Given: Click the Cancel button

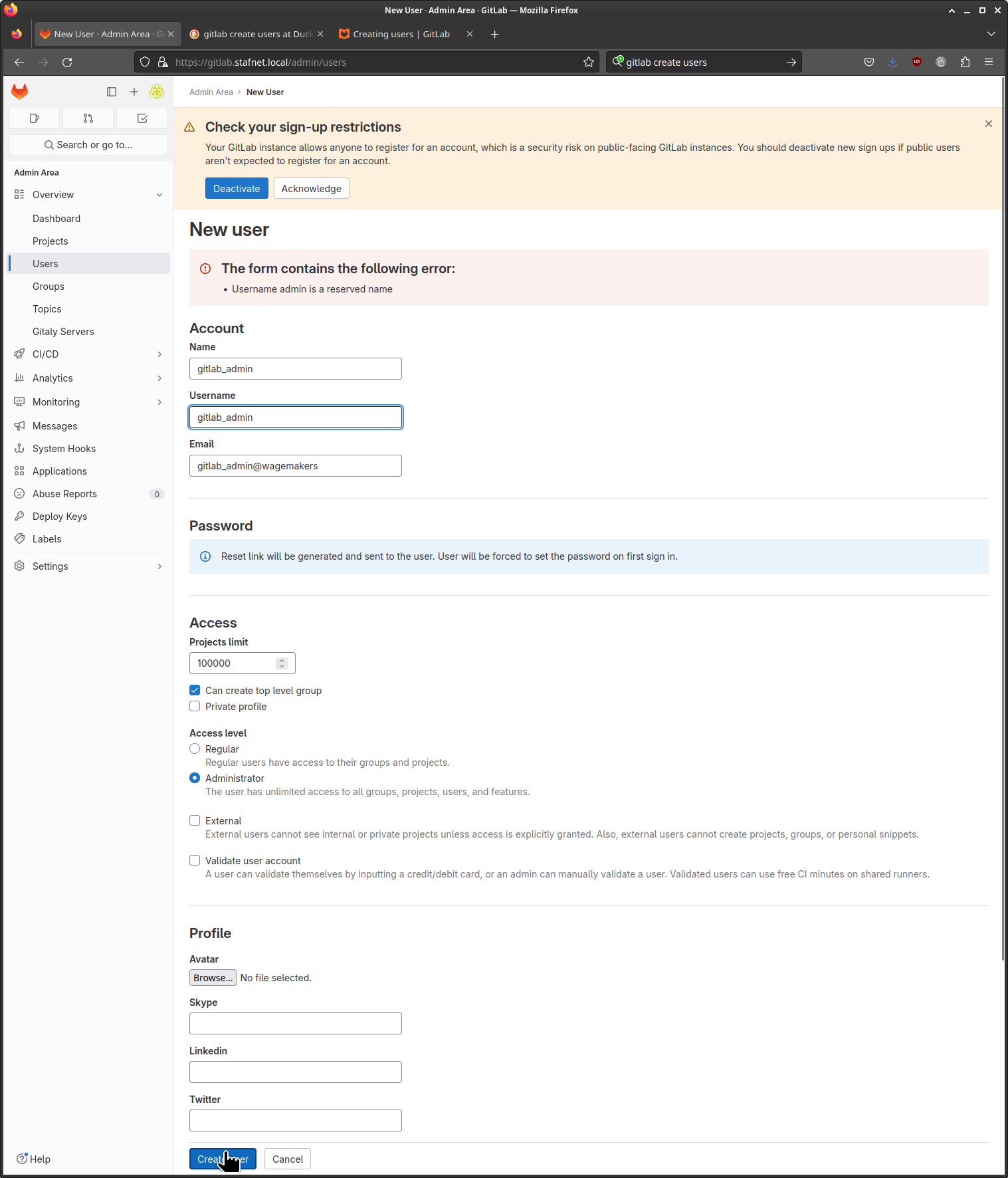Looking at the screenshot, I should [288, 1159].
